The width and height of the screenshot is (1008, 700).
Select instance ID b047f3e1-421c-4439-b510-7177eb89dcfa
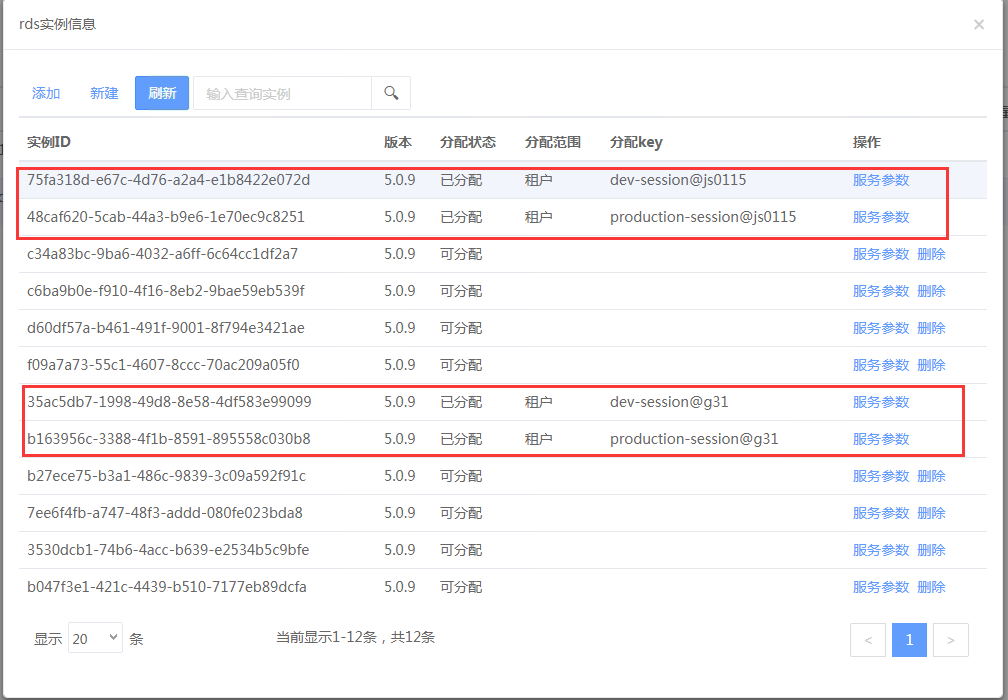tap(166, 587)
